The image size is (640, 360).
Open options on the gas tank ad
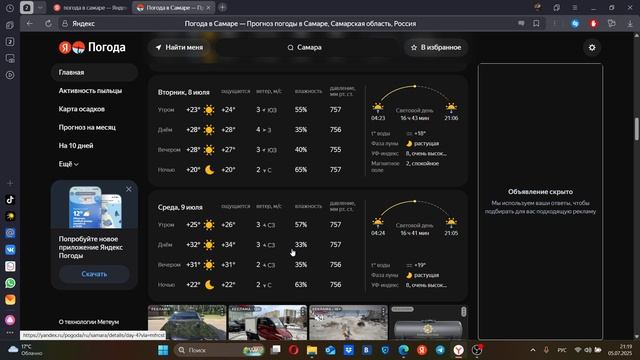coord(464,312)
